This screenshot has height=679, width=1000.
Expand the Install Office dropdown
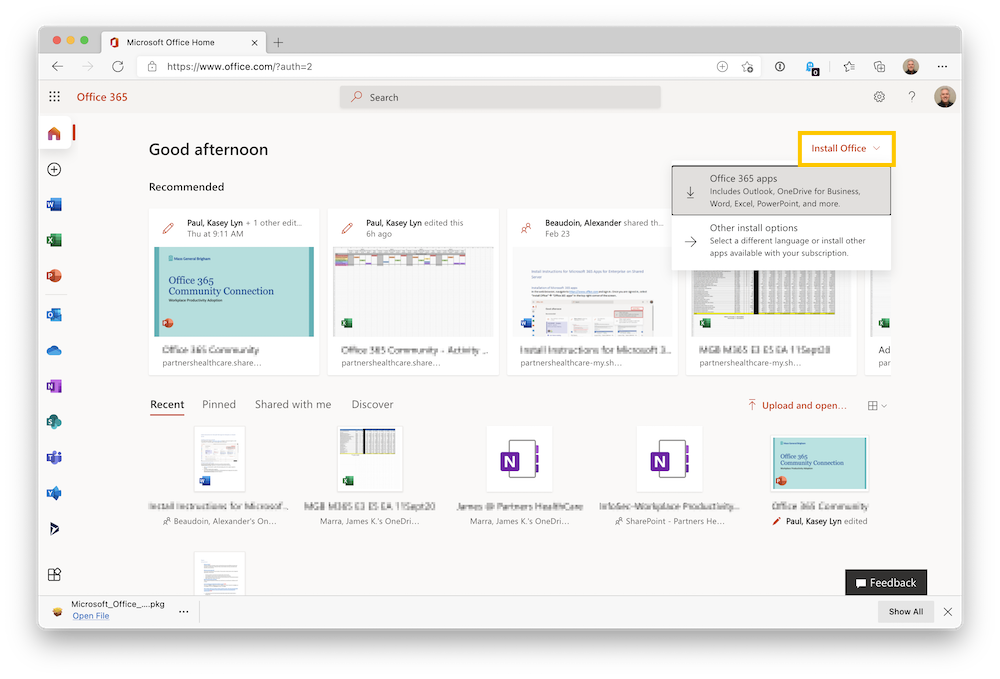tap(846, 149)
